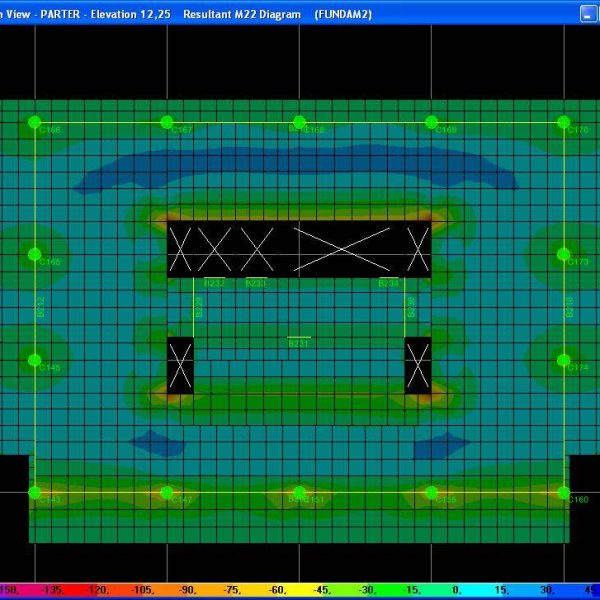This screenshot has width=600, height=600.
Task: Click column node C173 on right edge
Action: point(564,254)
